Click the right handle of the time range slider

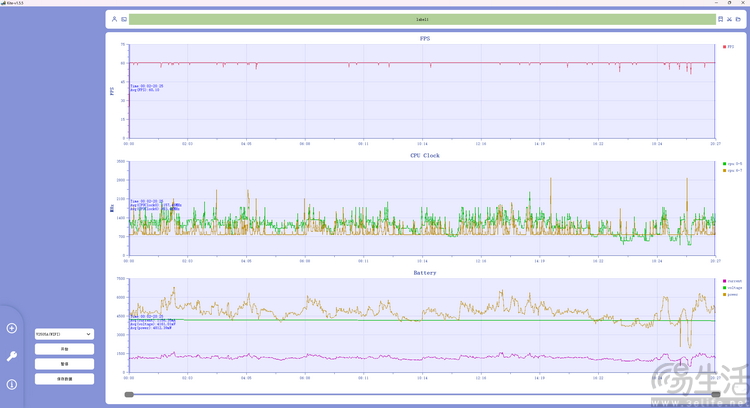click(x=714, y=395)
